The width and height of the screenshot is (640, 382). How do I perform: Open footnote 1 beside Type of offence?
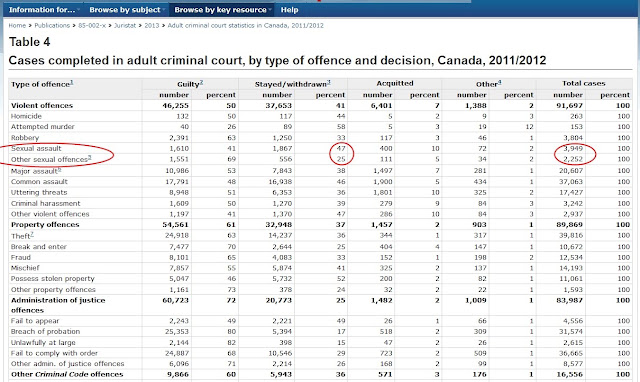pyautogui.click(x=72, y=82)
